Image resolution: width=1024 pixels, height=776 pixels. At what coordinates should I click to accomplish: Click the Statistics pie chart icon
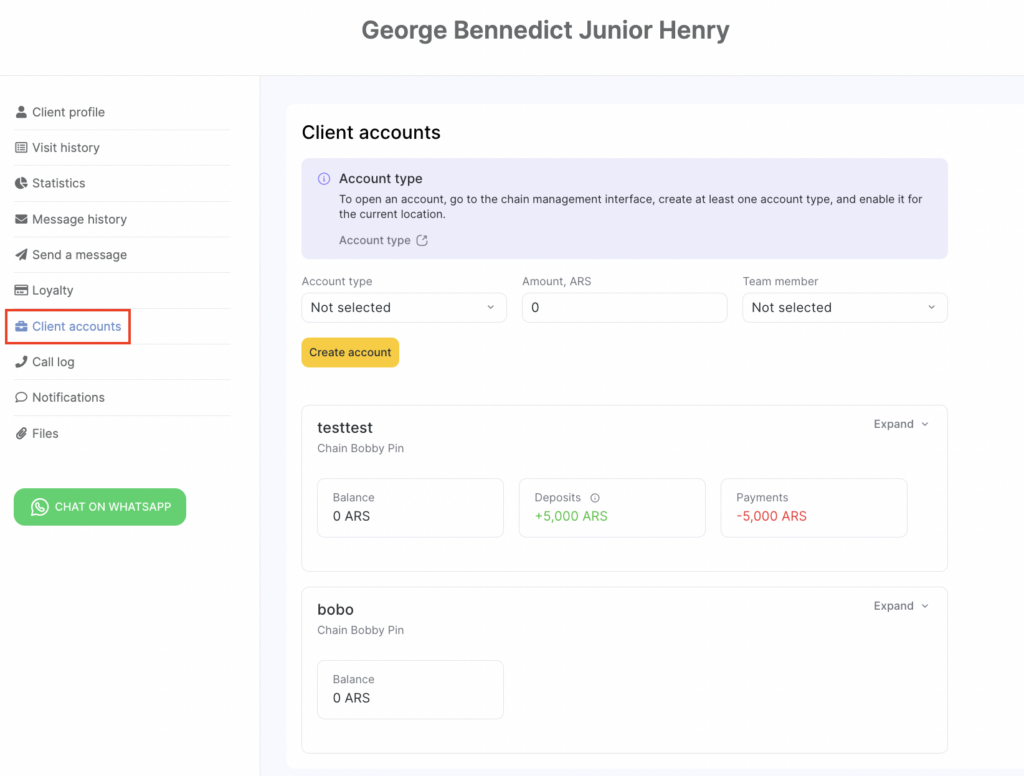[x=21, y=183]
